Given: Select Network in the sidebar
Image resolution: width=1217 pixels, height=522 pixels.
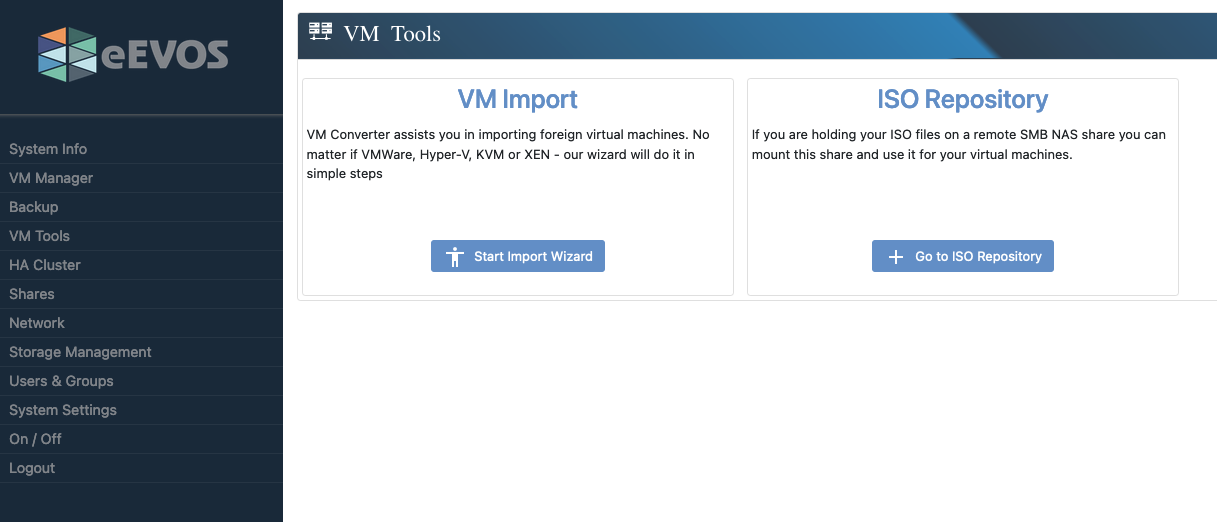Looking at the screenshot, I should (37, 323).
